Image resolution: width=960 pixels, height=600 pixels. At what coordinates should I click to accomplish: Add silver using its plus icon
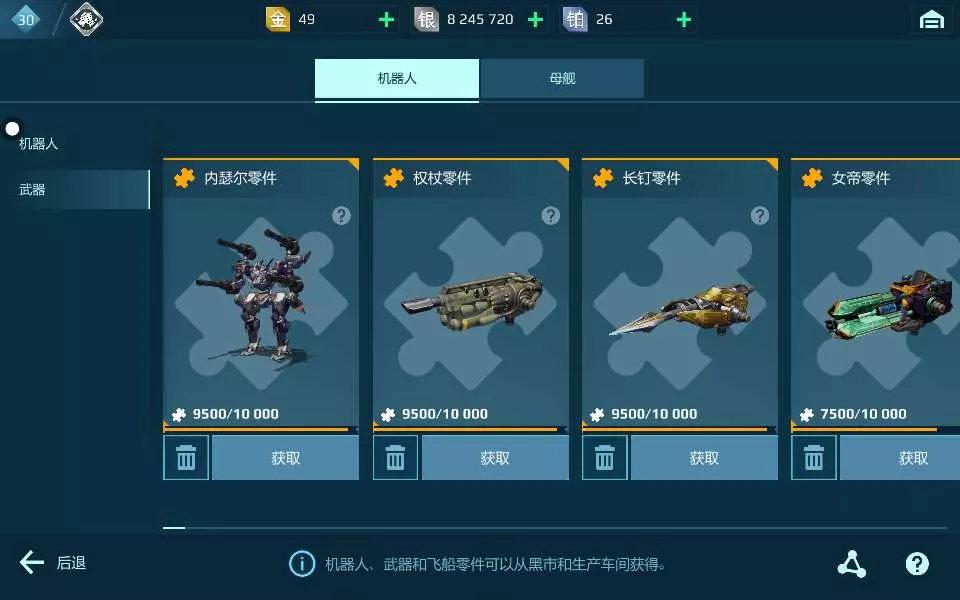coord(535,20)
